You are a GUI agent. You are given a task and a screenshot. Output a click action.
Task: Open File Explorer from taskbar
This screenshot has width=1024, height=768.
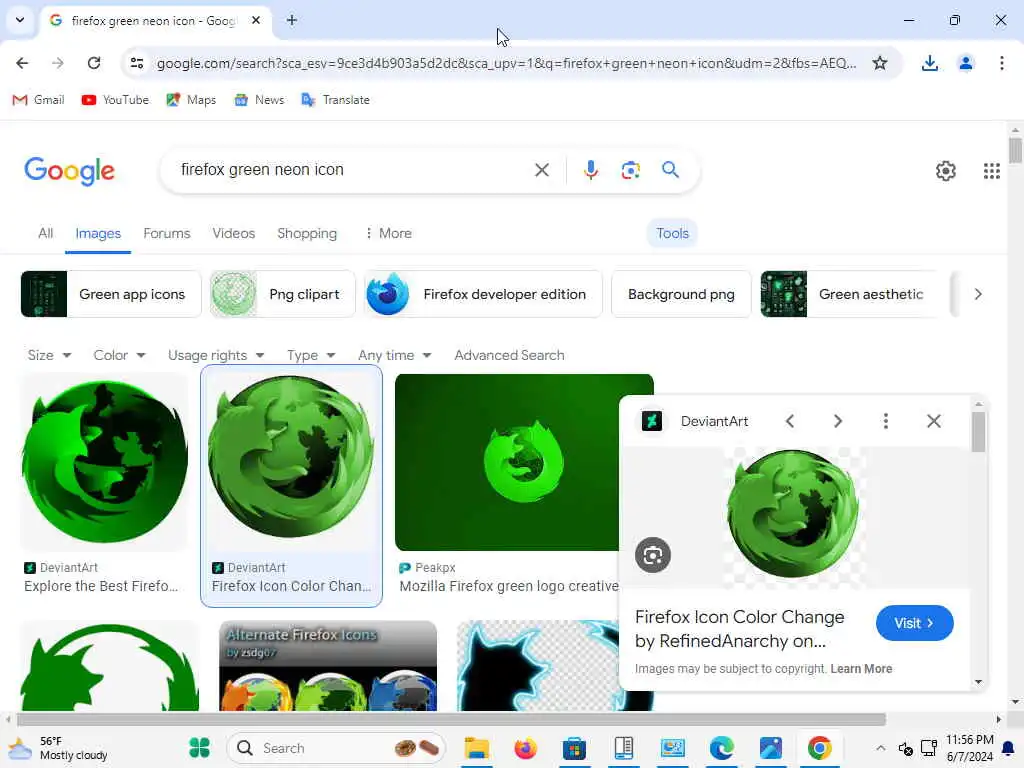pos(477,748)
